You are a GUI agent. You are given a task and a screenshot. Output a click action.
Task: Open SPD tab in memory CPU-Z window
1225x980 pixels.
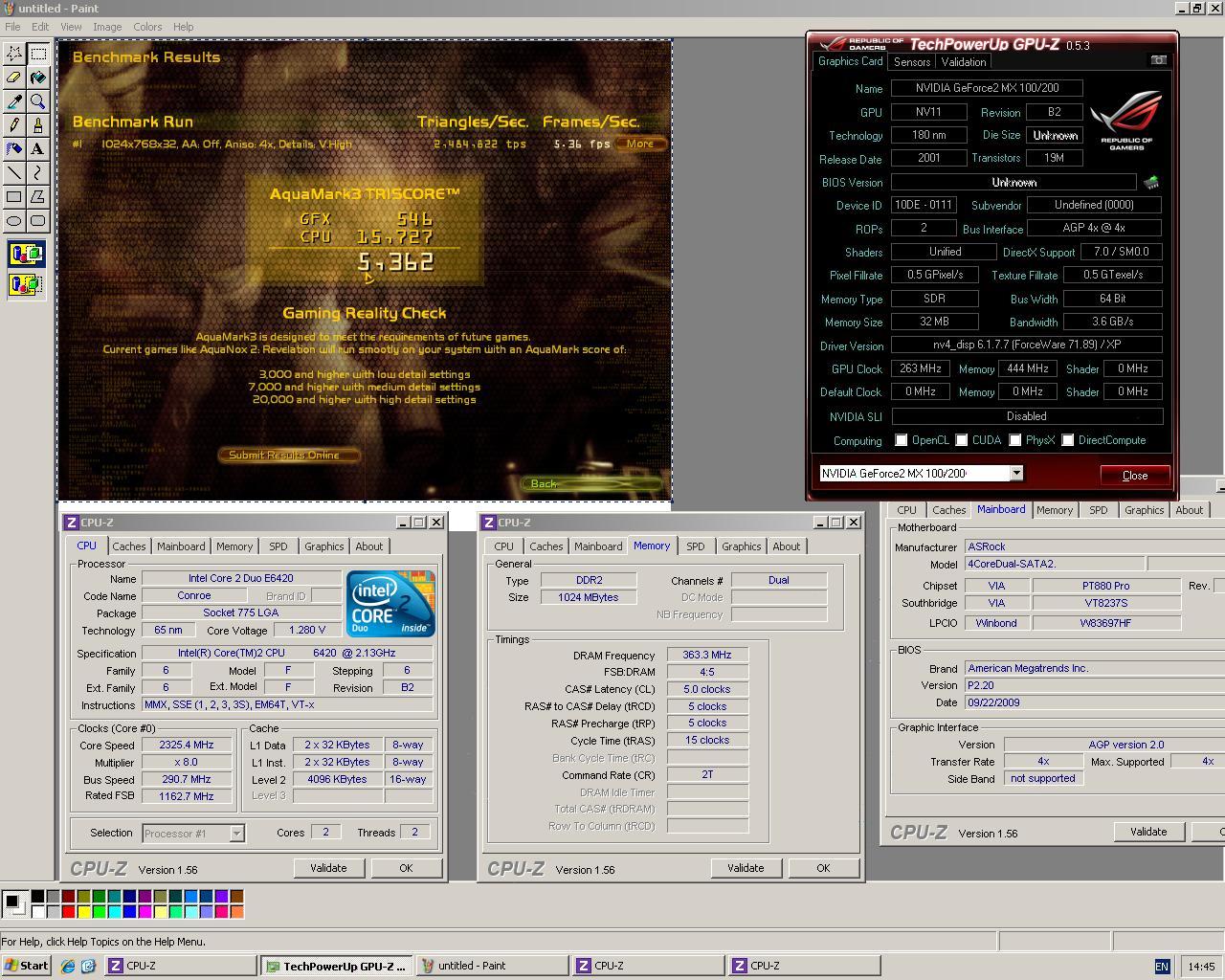696,546
